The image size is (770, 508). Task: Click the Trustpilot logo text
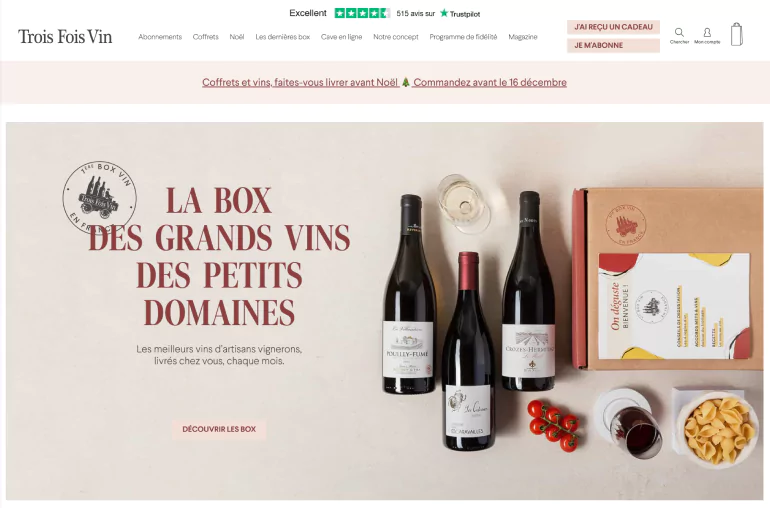coord(460,14)
